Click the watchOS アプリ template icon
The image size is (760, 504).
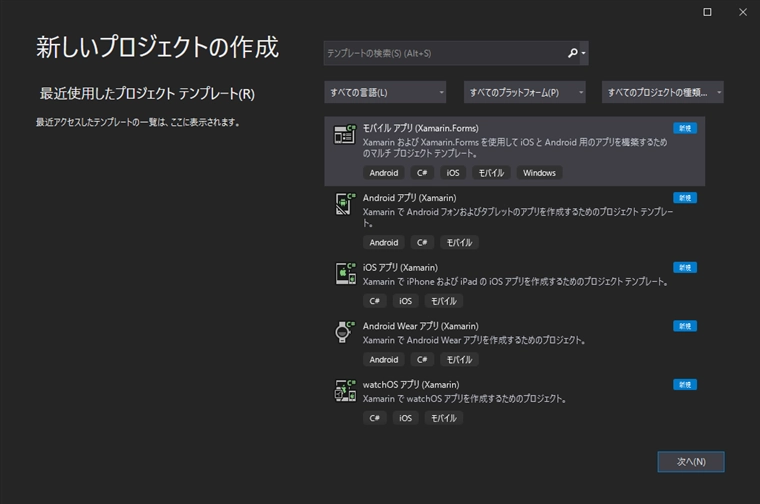tap(345, 391)
